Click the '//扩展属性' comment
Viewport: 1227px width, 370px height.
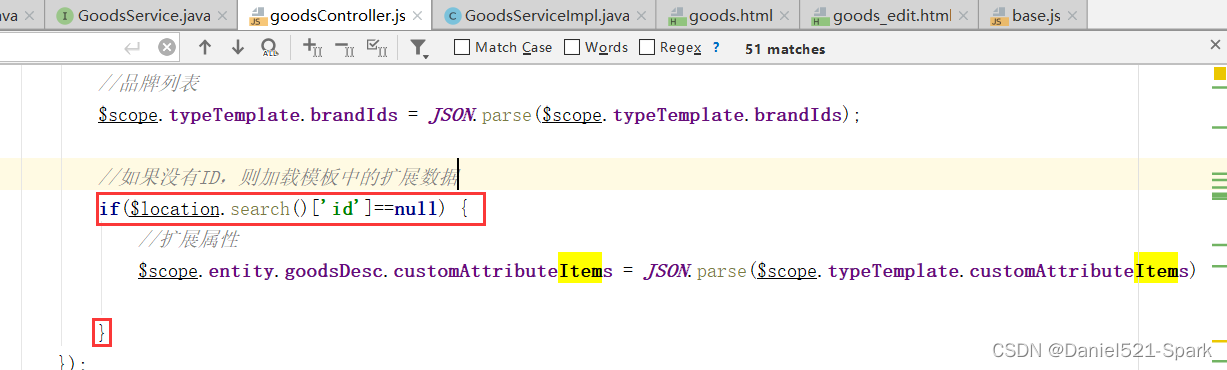pos(188,240)
